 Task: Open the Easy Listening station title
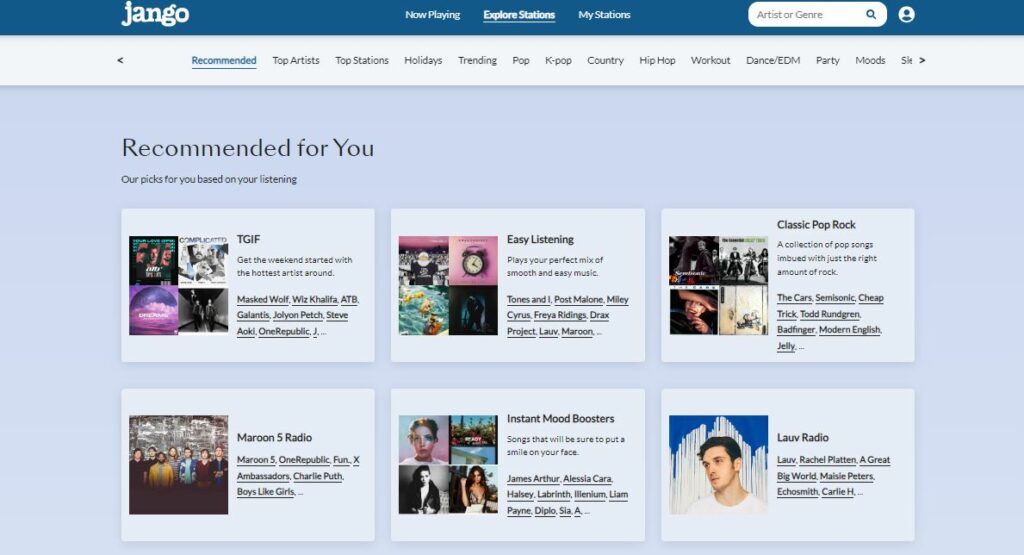click(540, 240)
